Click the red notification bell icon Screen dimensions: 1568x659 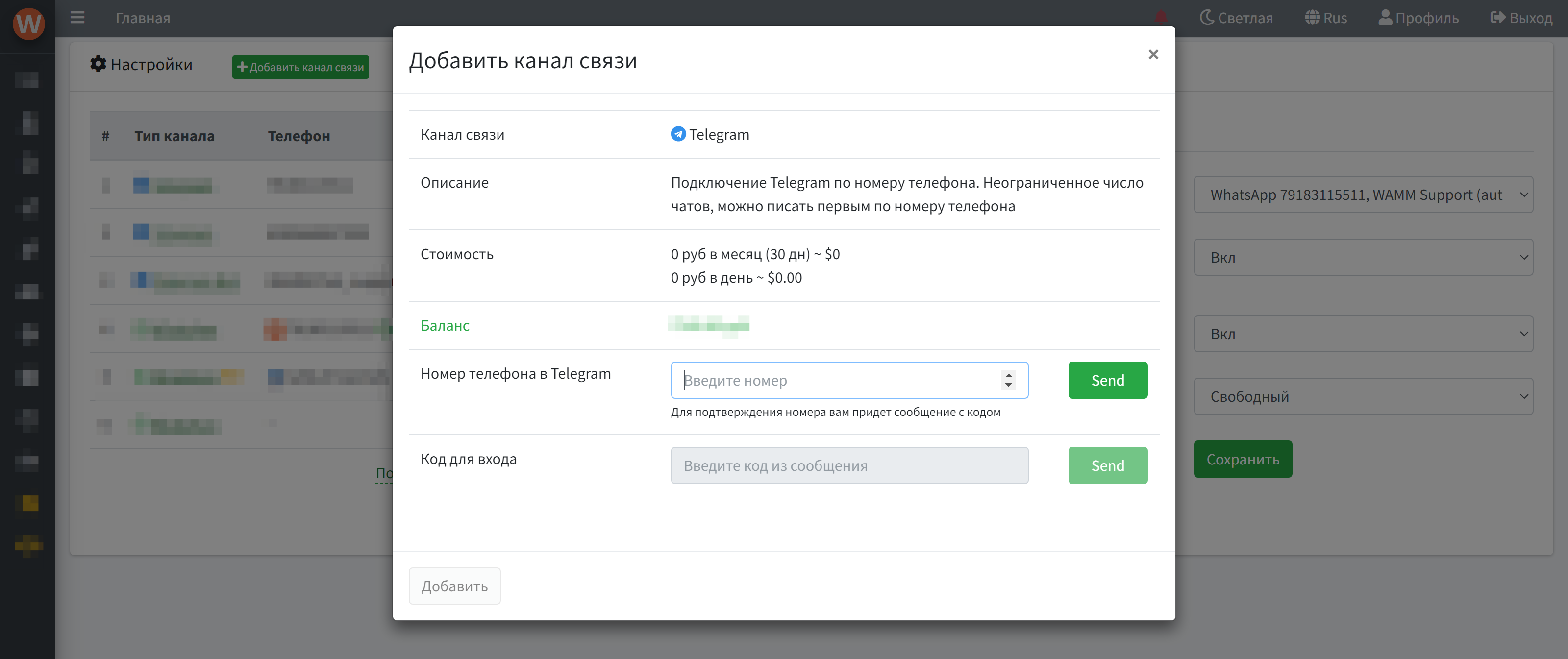click(x=1161, y=18)
